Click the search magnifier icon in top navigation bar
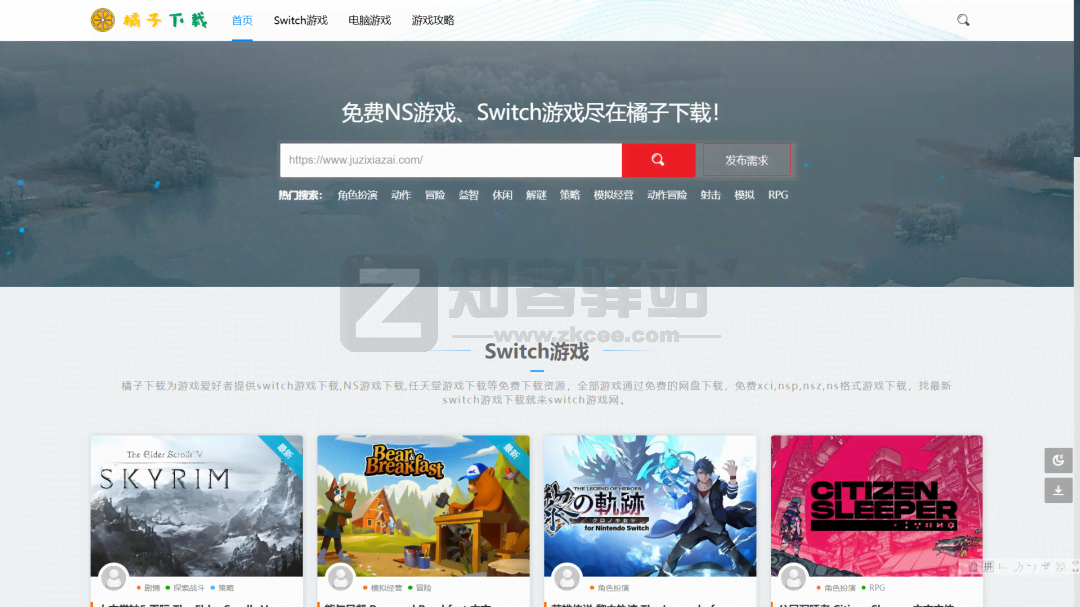This screenshot has height=607, width=1080. [963, 19]
